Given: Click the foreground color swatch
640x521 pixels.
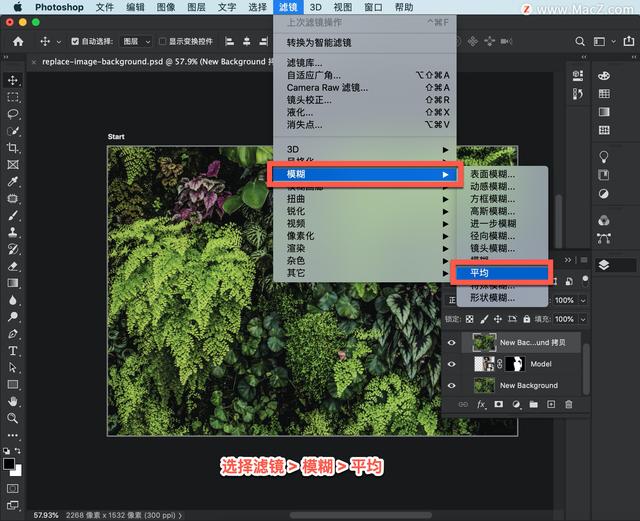Looking at the screenshot, I should pos(9,464).
